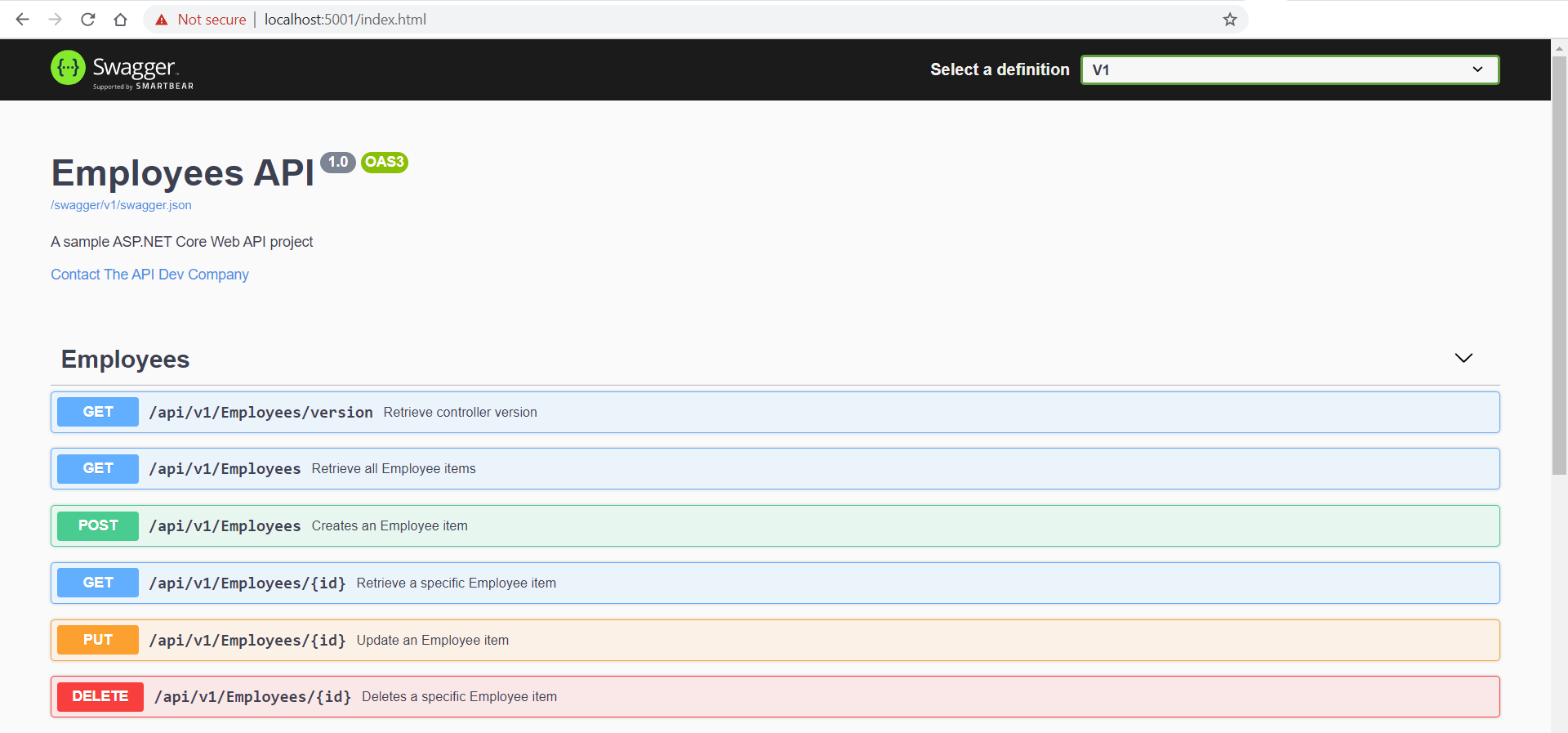
Task: Click the page vertical scrollbar thumb
Action: coord(1559,266)
